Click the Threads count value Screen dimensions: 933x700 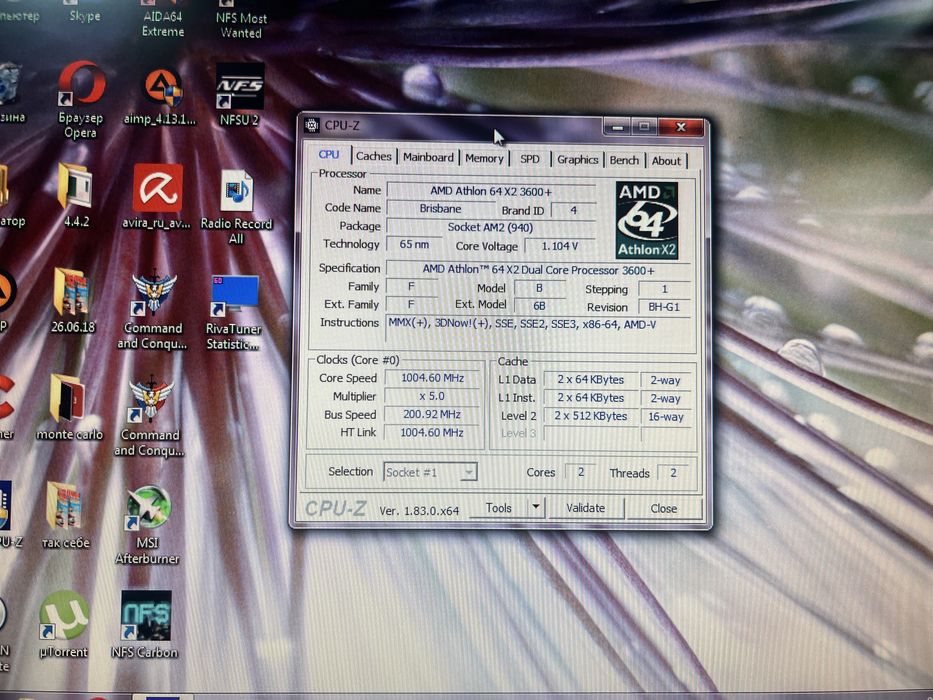pyautogui.click(x=673, y=473)
